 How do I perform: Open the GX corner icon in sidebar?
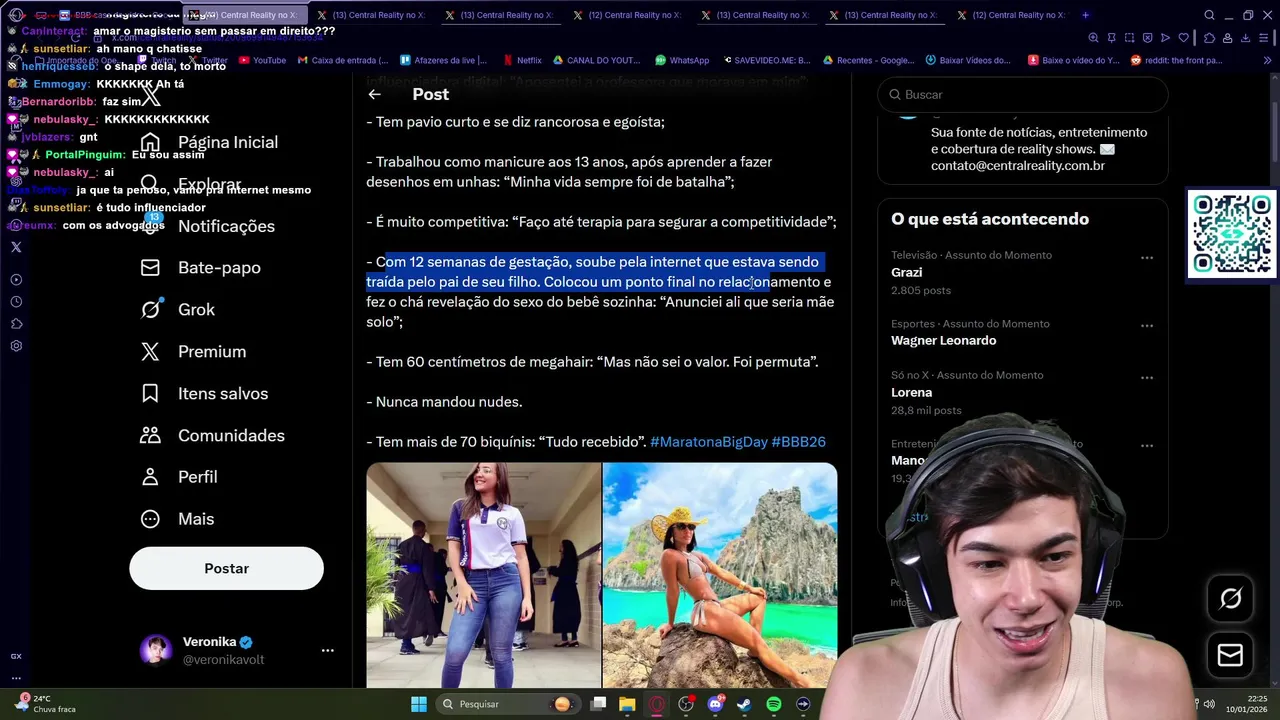coord(16,656)
